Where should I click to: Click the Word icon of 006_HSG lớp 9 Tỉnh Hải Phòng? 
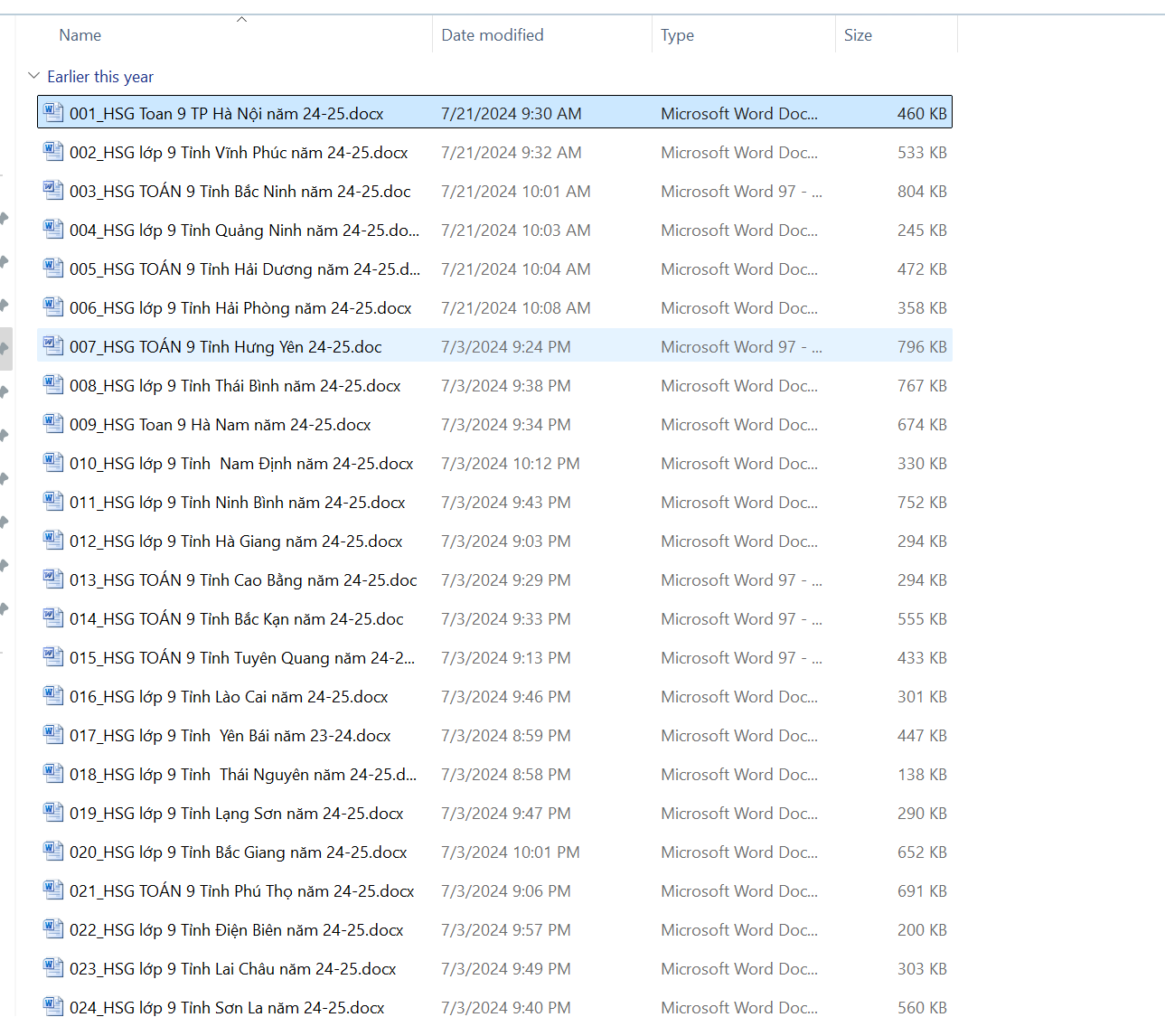pyautogui.click(x=53, y=306)
